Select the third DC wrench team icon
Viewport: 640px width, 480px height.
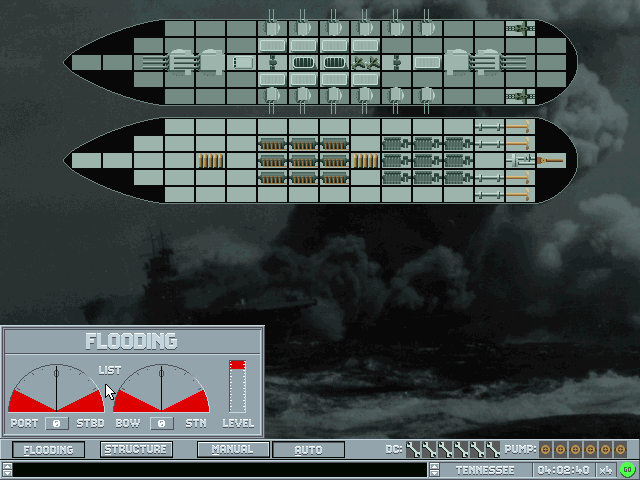[445, 449]
